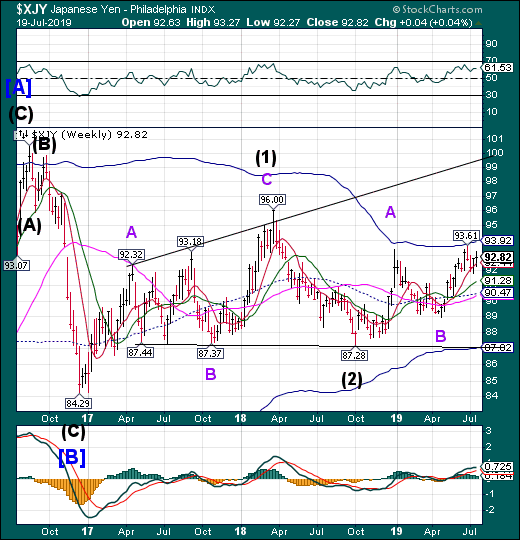The image size is (520, 540).
Task: Click the RSI reading label 61.53
Action: 498,67
